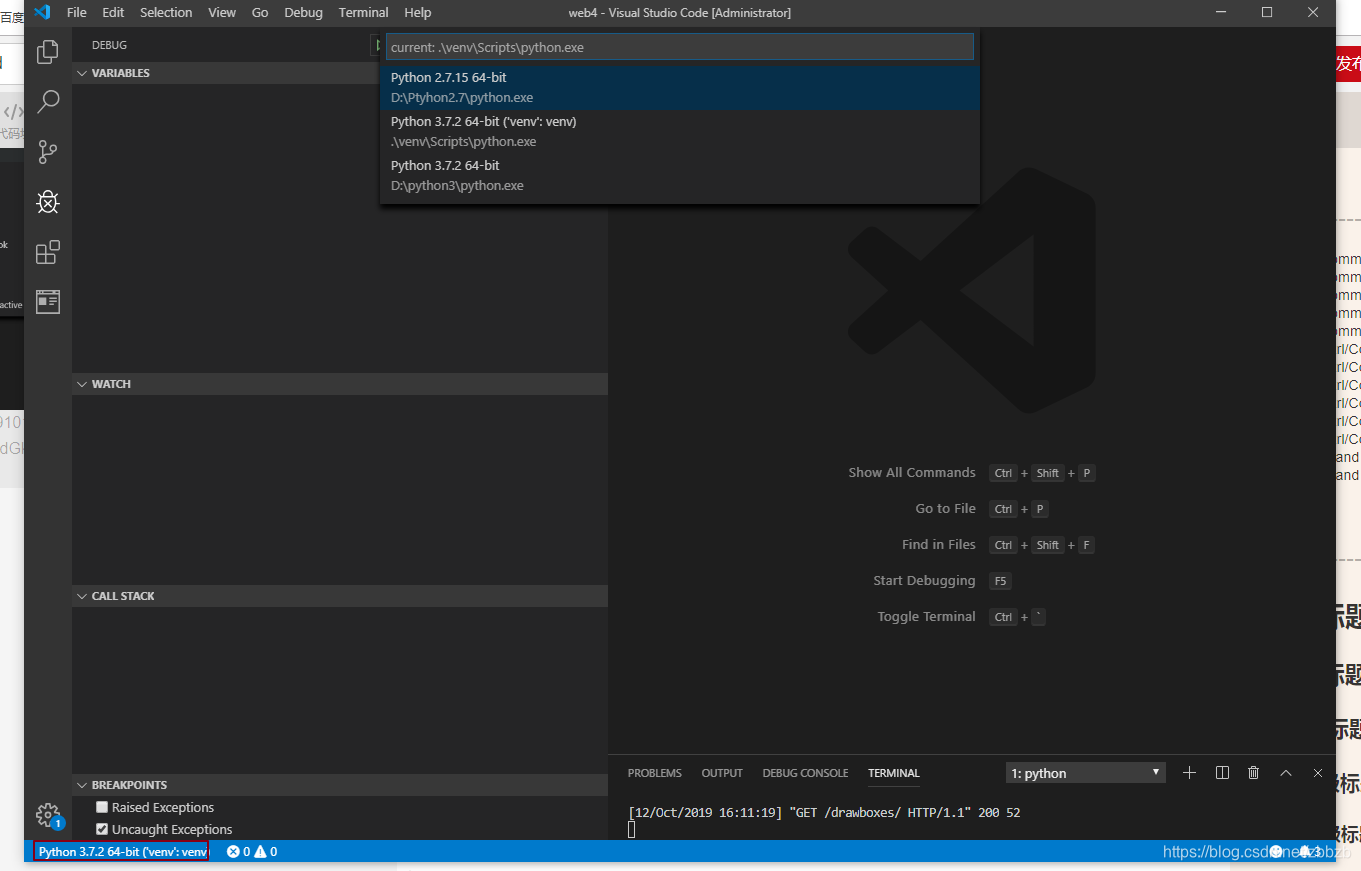The width and height of the screenshot is (1361, 871).
Task: Open the Search view icon
Action: coord(47,102)
